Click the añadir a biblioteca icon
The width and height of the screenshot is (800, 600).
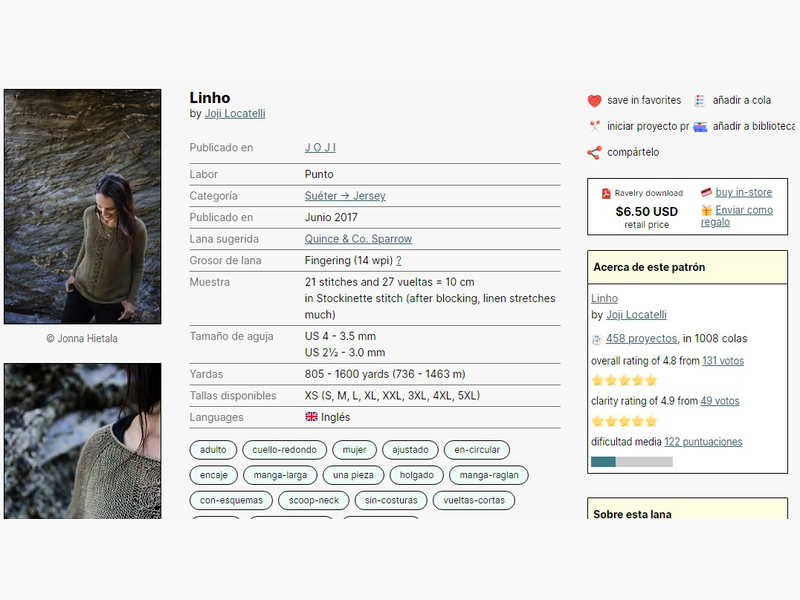[x=700, y=127]
